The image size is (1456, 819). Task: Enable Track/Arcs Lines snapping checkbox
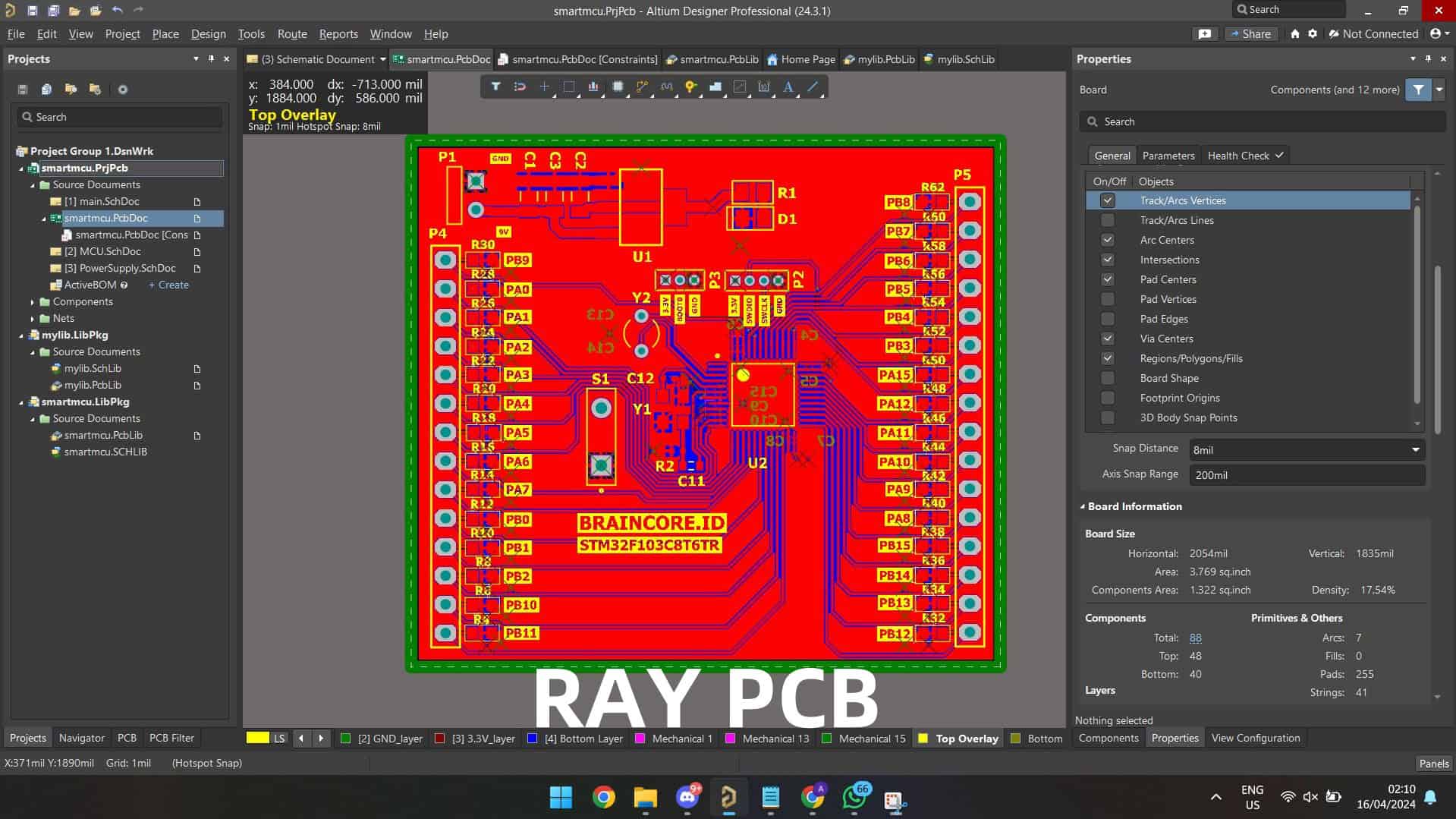click(1108, 220)
